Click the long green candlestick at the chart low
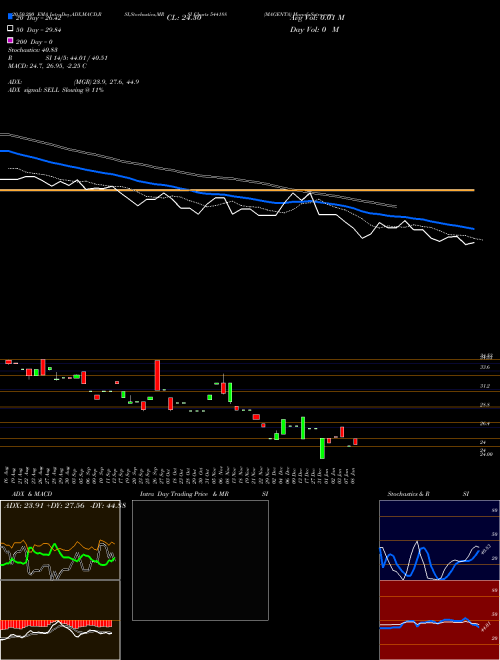 tap(322, 448)
